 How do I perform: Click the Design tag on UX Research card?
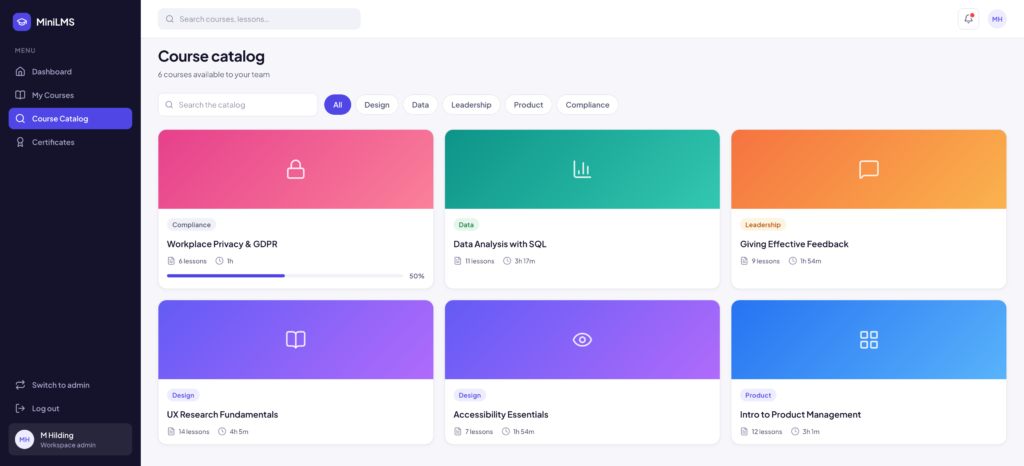tap(184, 395)
